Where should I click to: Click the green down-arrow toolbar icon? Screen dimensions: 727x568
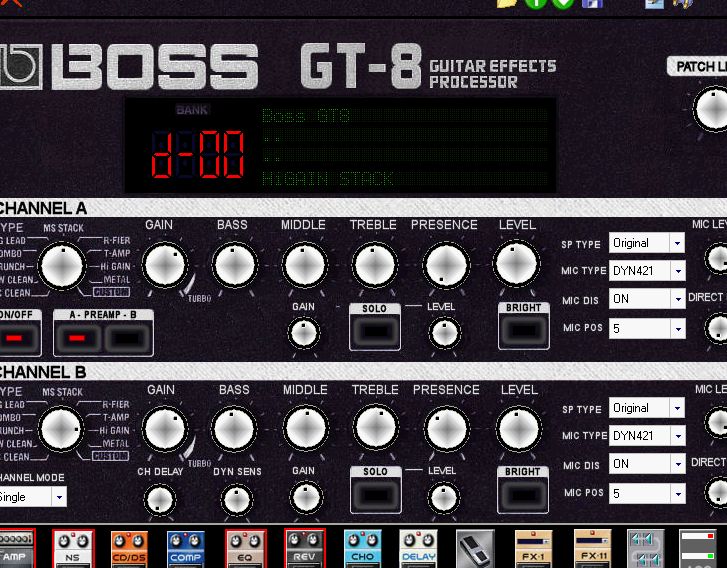(x=563, y=4)
